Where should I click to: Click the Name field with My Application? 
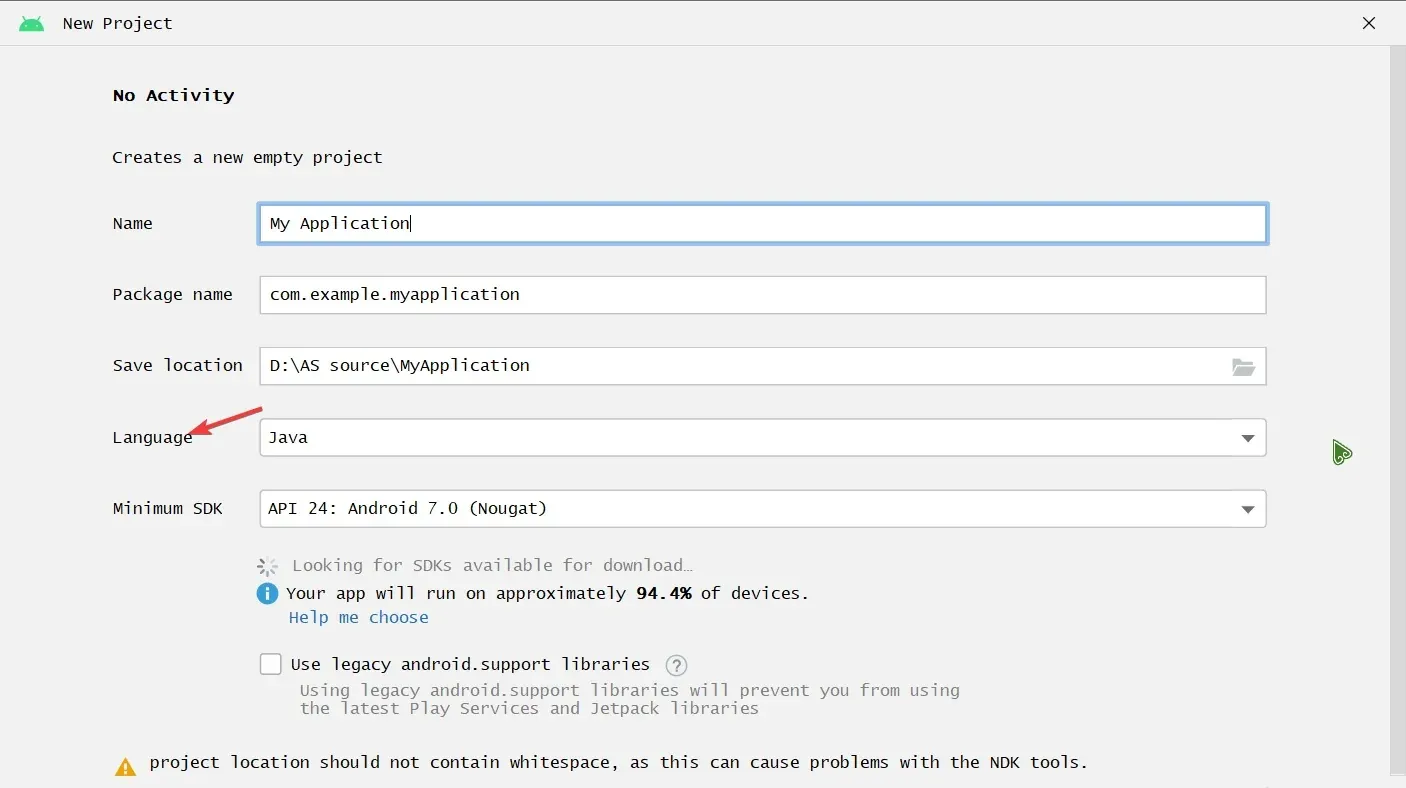[763, 224]
